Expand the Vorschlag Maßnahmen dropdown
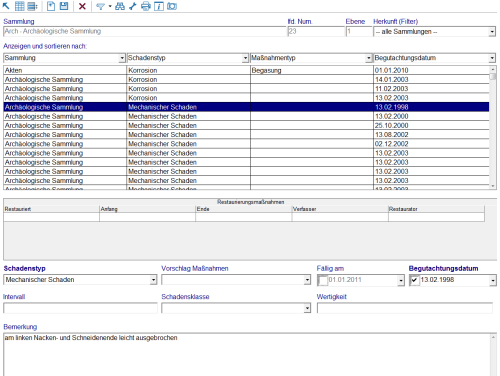The image size is (500, 376). click(x=307, y=280)
